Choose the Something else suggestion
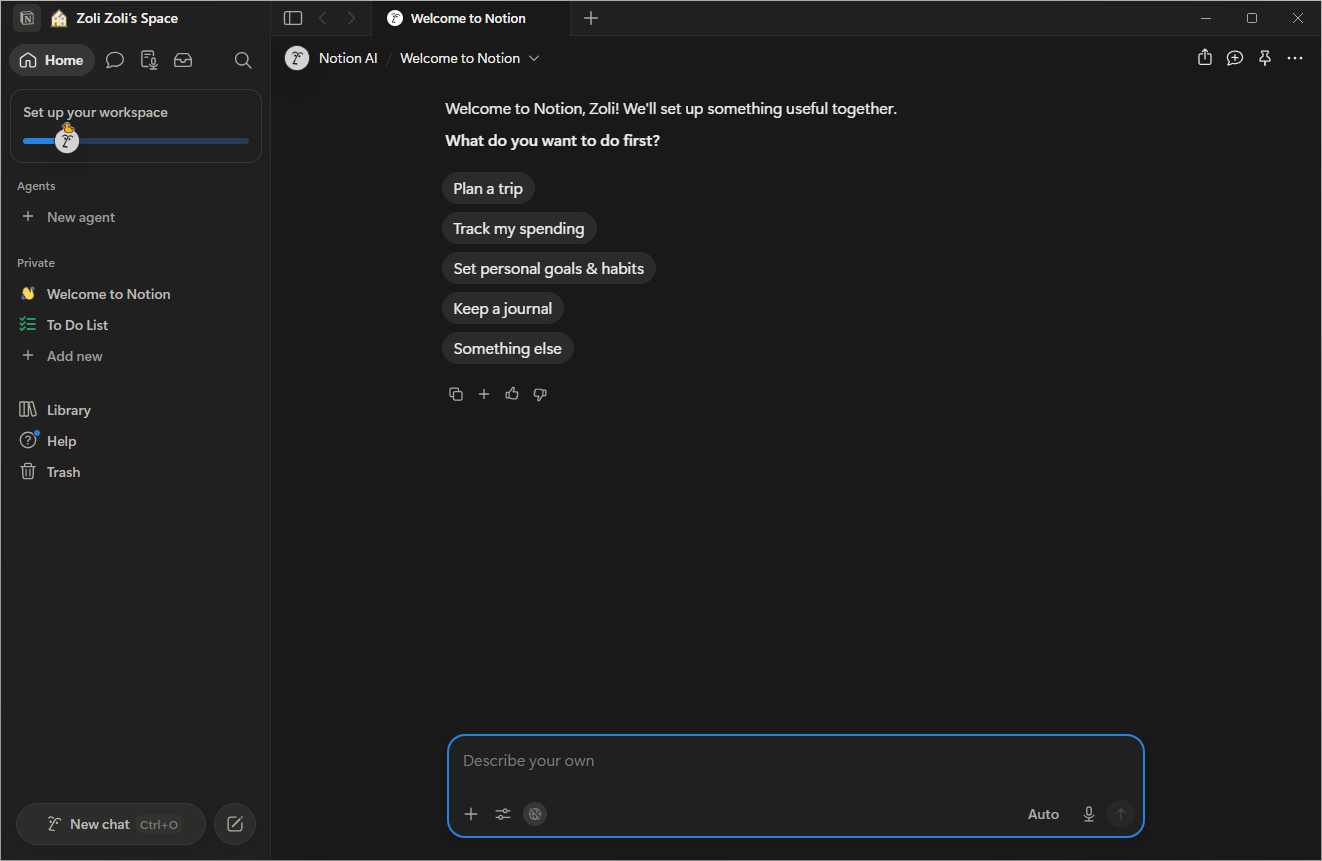This screenshot has width=1322, height=861. (x=508, y=348)
